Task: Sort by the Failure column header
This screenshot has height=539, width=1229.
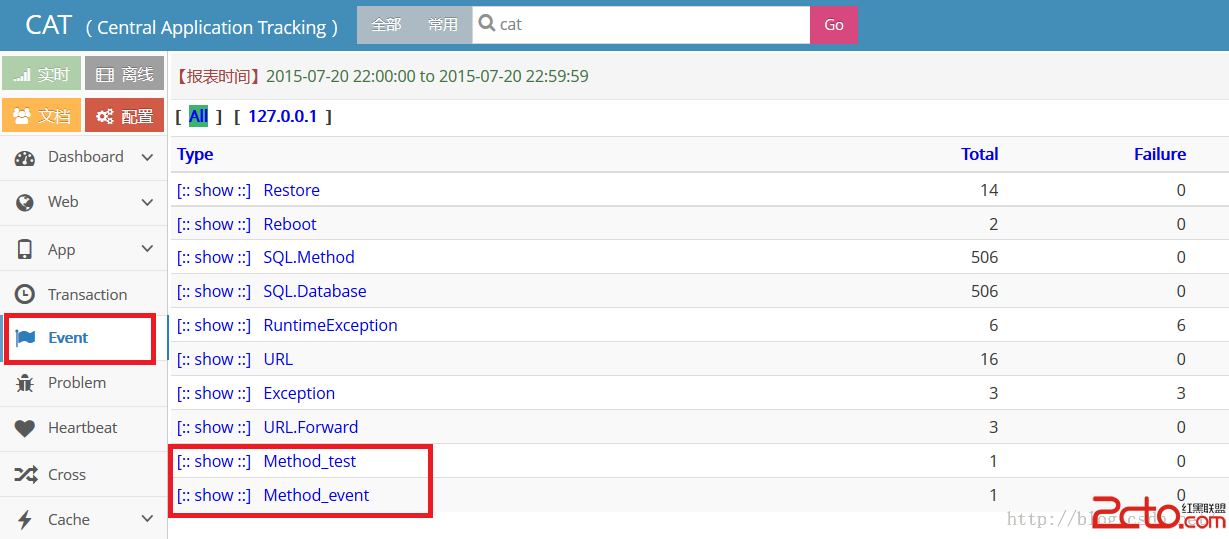Action: coord(1160,154)
